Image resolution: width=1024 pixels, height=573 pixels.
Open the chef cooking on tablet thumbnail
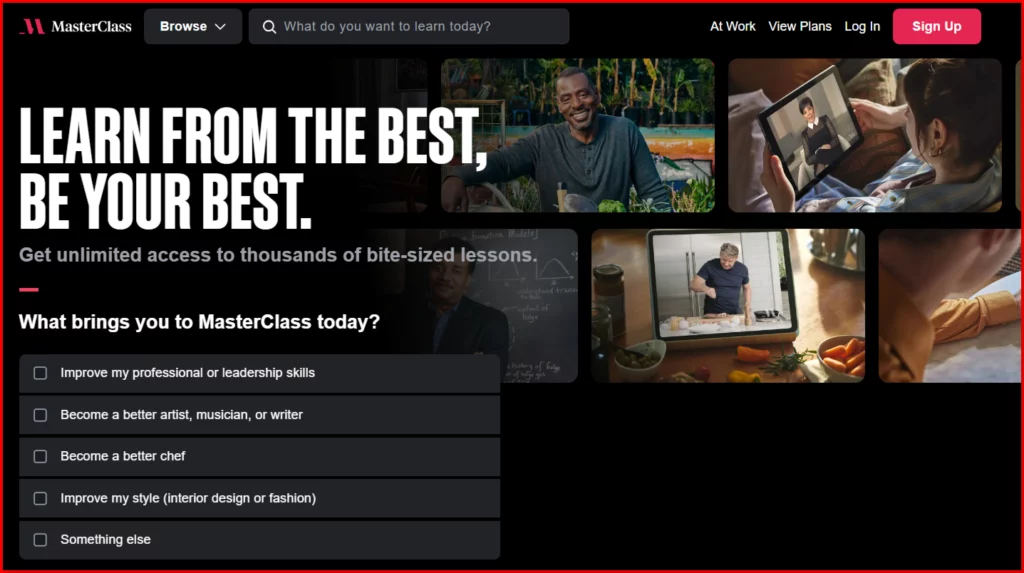(x=728, y=305)
